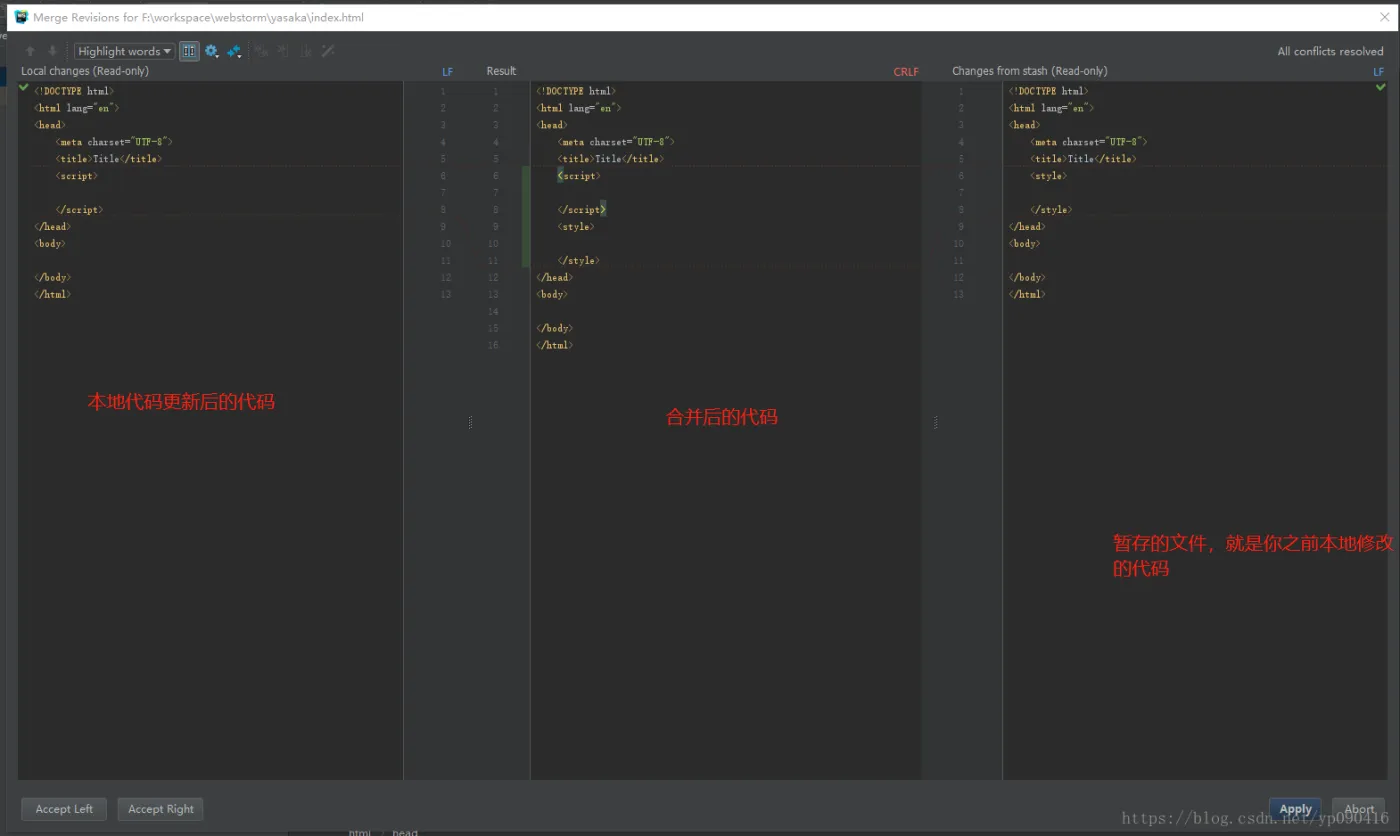The width and height of the screenshot is (1400, 836).
Task: Click 'Local changes (Read-only)' header
Action: pos(85,71)
